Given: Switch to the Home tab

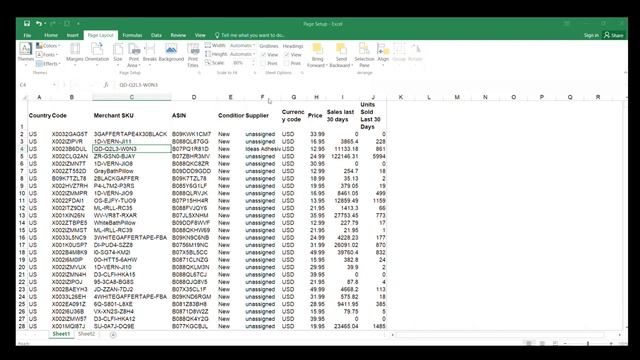Looking at the screenshot, I should (x=51, y=36).
